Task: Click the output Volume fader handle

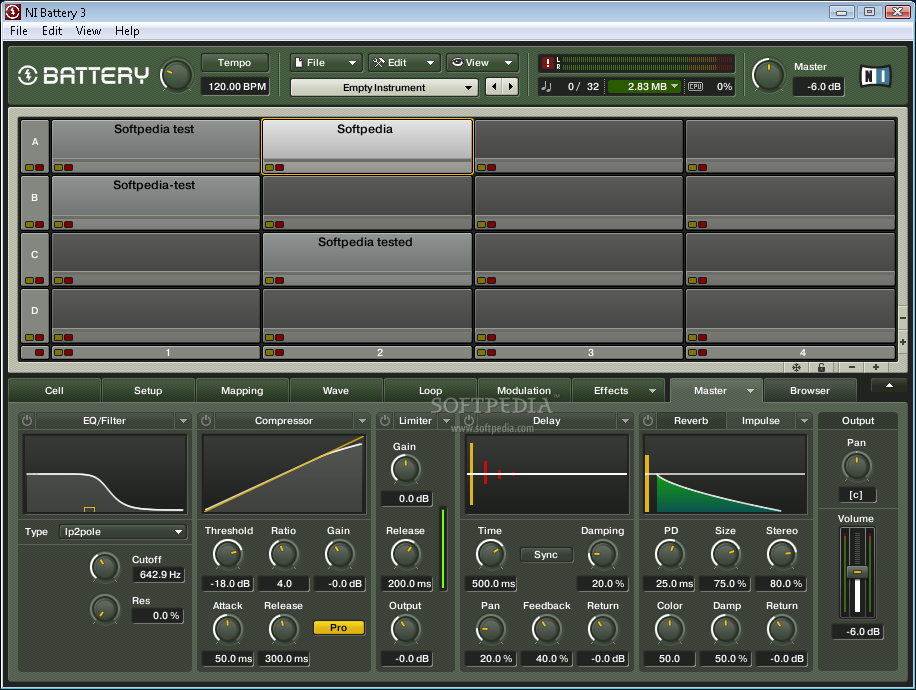Action: click(857, 571)
